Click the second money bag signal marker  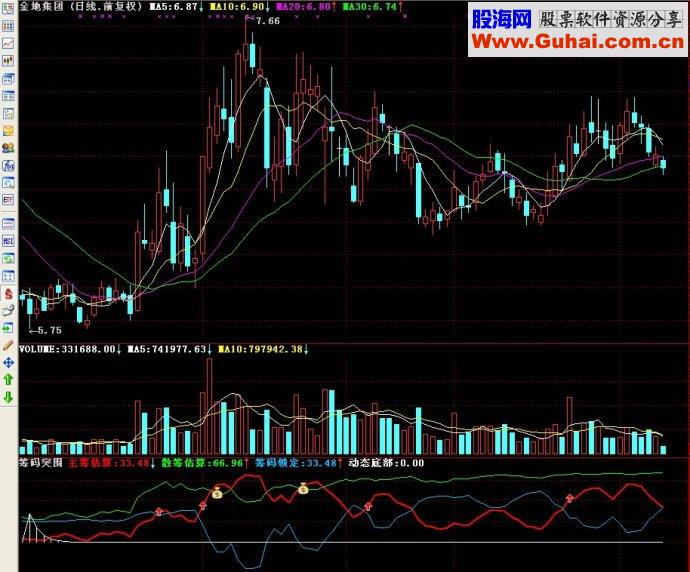303,488
